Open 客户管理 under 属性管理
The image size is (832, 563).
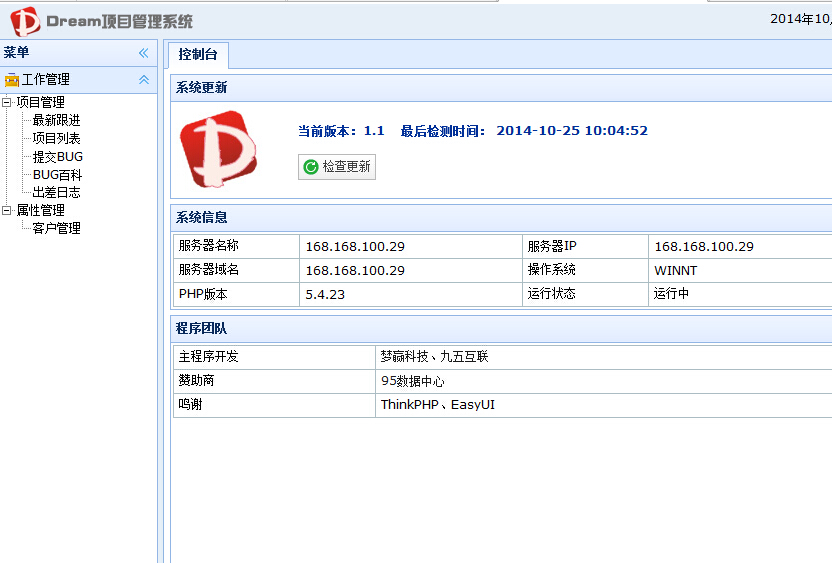[x=56, y=228]
